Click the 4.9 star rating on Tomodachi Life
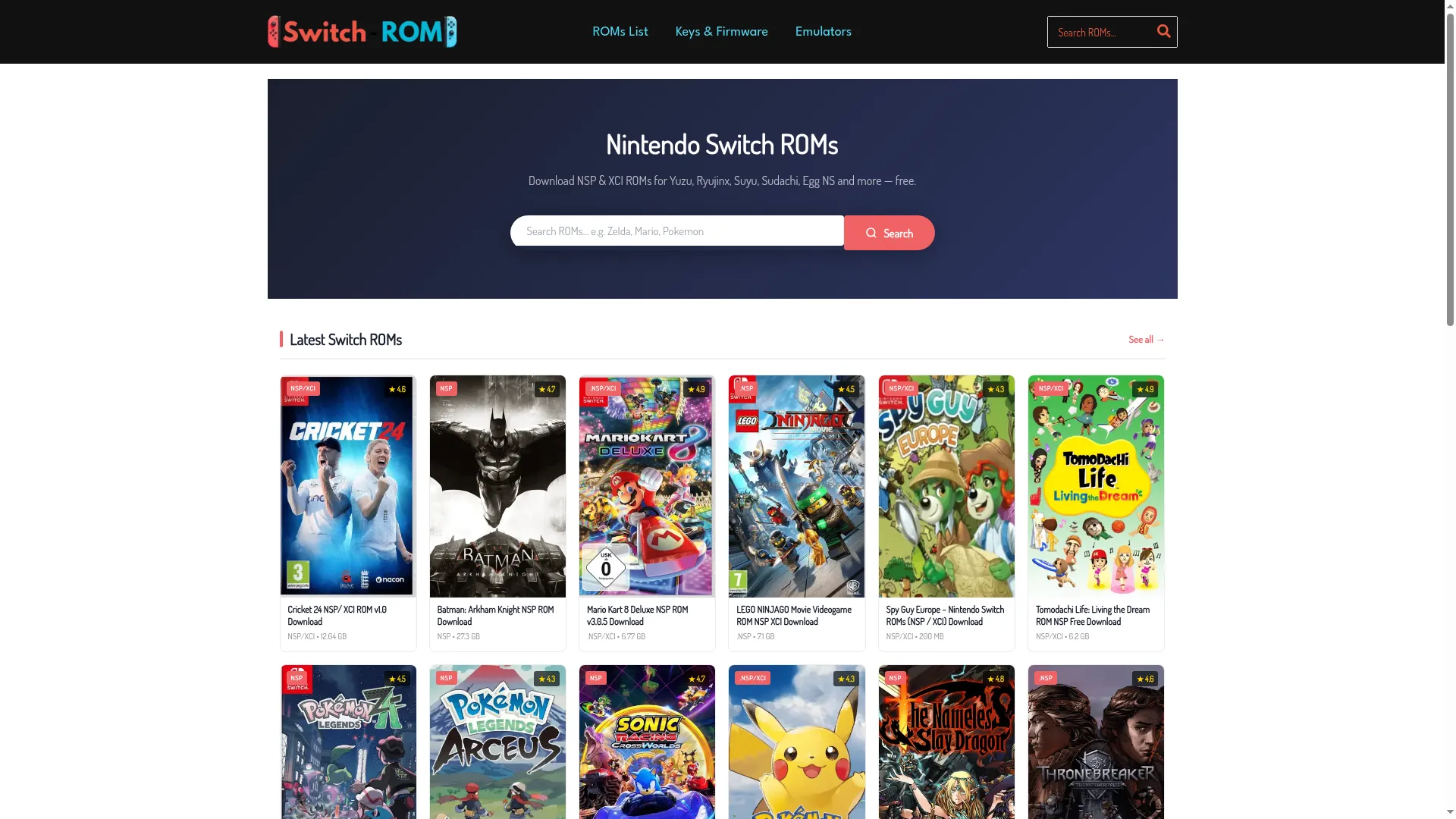Image resolution: width=1456 pixels, height=819 pixels. 1145,389
